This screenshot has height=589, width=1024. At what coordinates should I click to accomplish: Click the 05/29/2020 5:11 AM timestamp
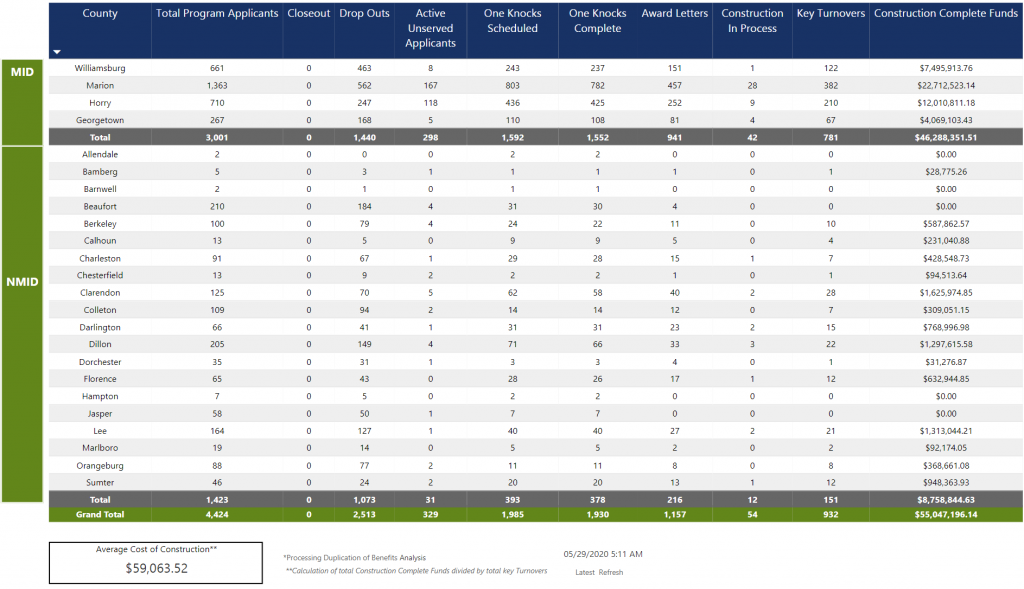click(x=603, y=554)
